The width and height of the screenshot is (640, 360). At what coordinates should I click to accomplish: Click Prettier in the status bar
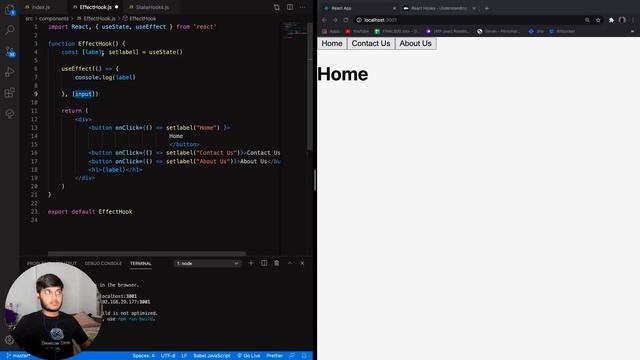(275, 356)
